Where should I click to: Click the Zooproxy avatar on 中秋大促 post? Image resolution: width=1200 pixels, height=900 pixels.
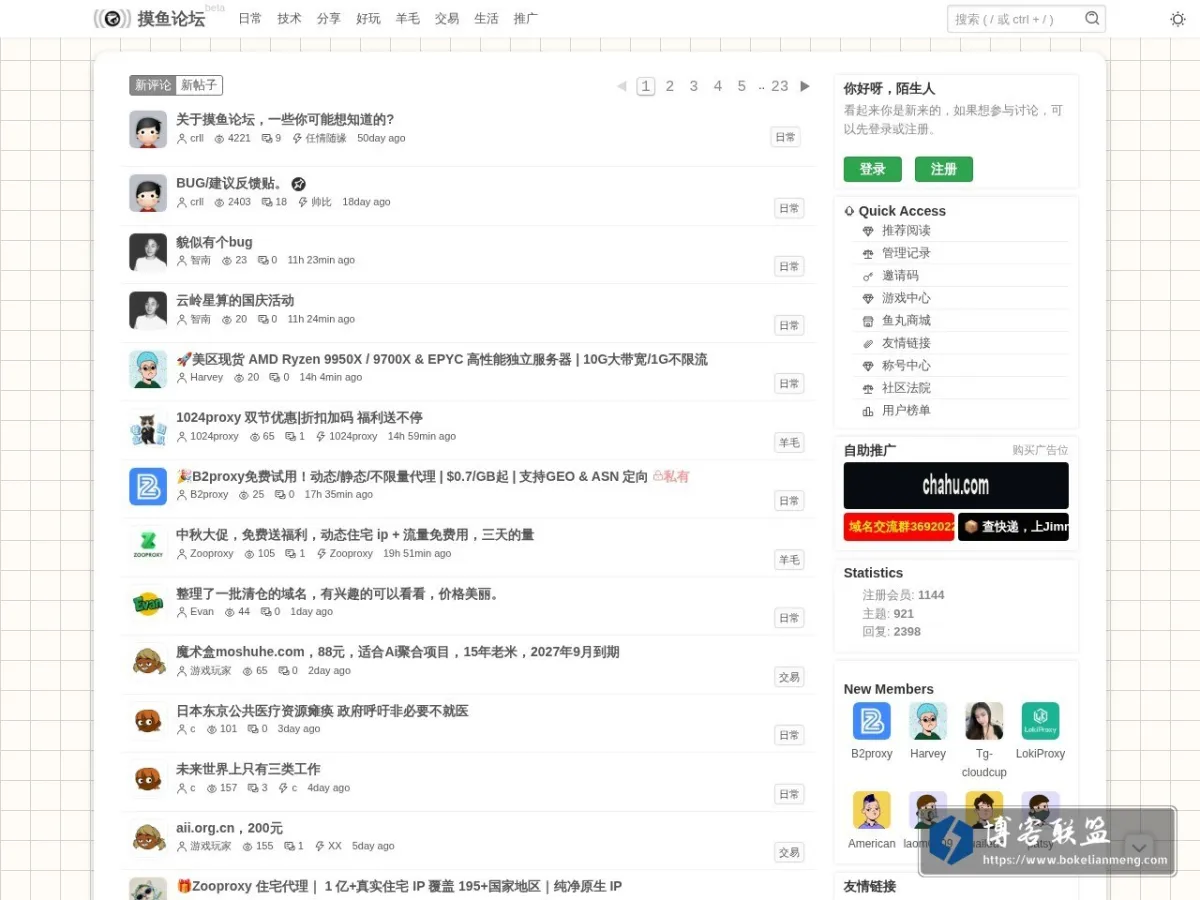(x=148, y=545)
